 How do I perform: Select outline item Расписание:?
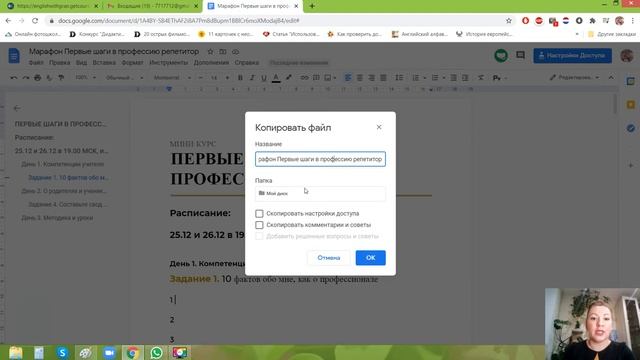click(34, 138)
